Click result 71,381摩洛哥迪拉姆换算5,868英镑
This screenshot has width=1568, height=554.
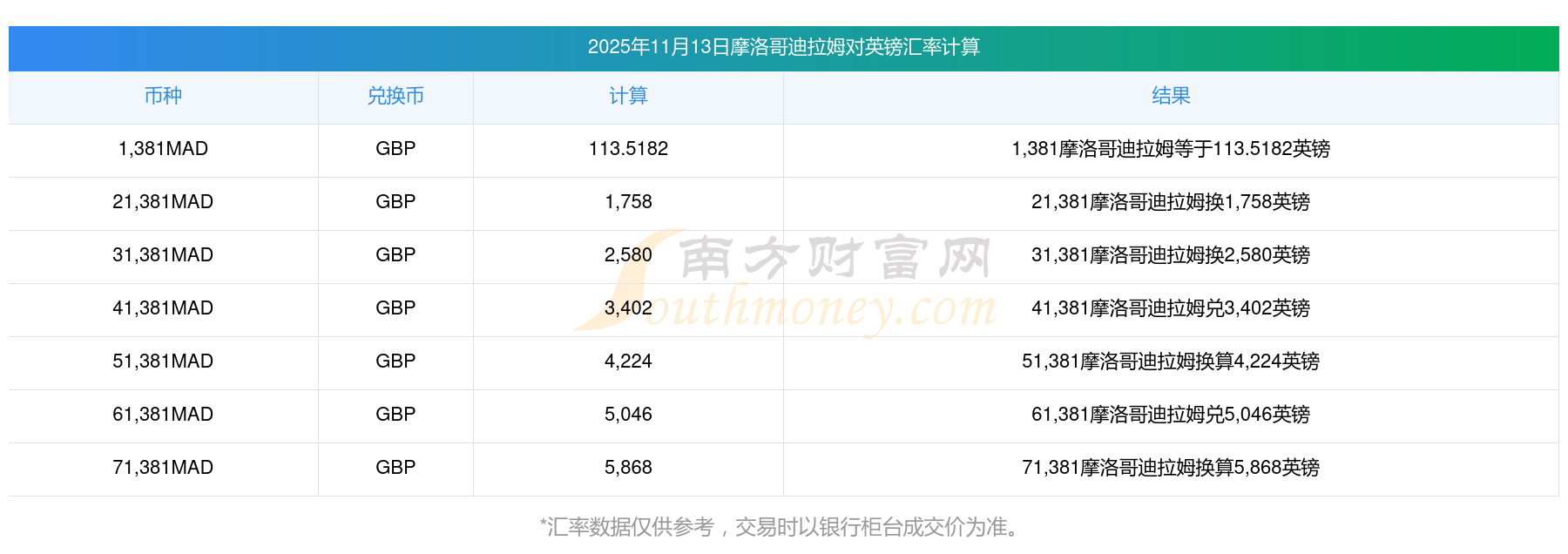(1171, 468)
